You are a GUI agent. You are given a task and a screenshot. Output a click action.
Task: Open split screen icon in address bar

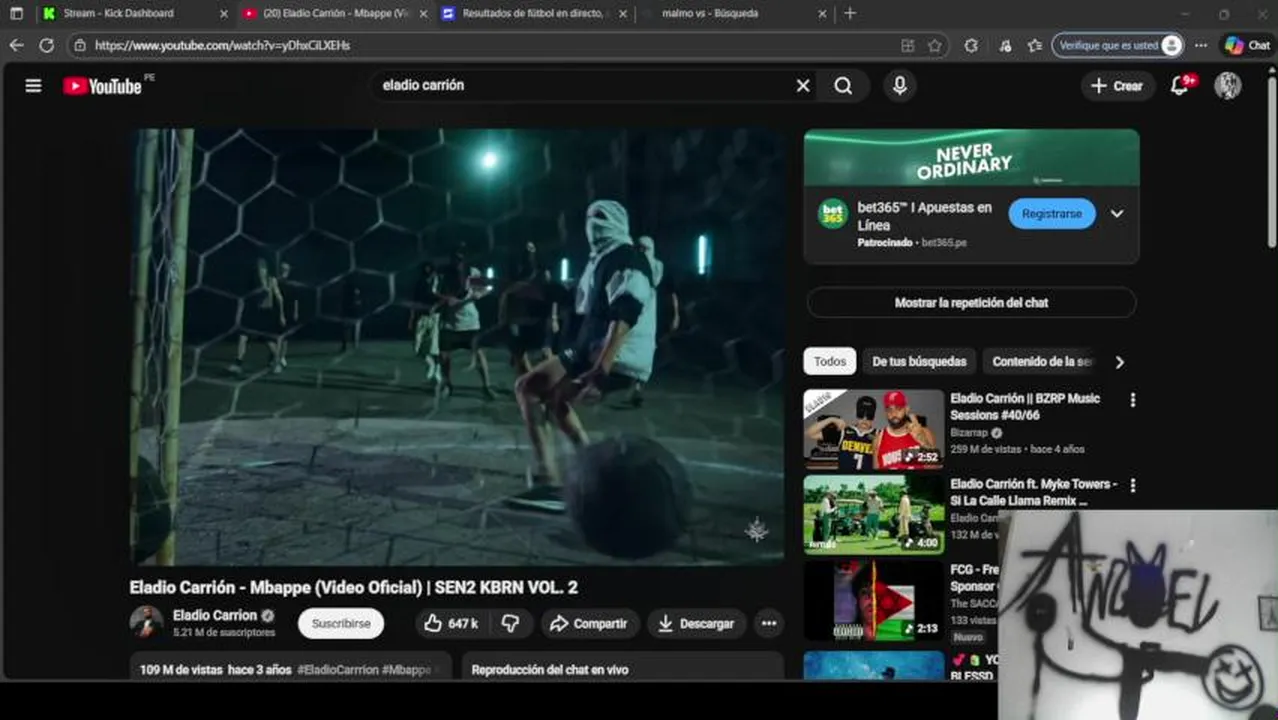pos(908,45)
